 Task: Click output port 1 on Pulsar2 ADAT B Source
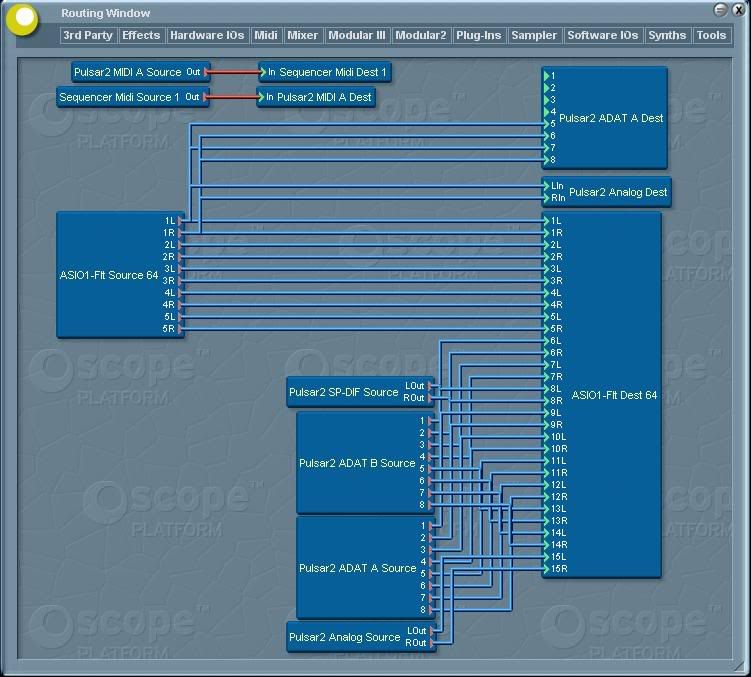pyautogui.click(x=431, y=421)
